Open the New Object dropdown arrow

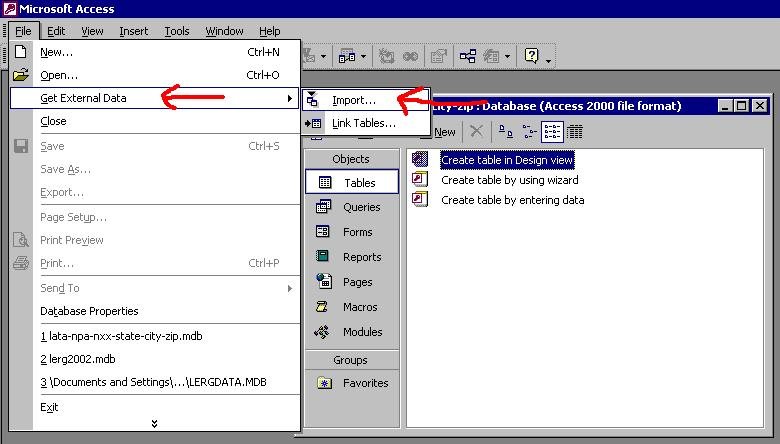coord(507,56)
